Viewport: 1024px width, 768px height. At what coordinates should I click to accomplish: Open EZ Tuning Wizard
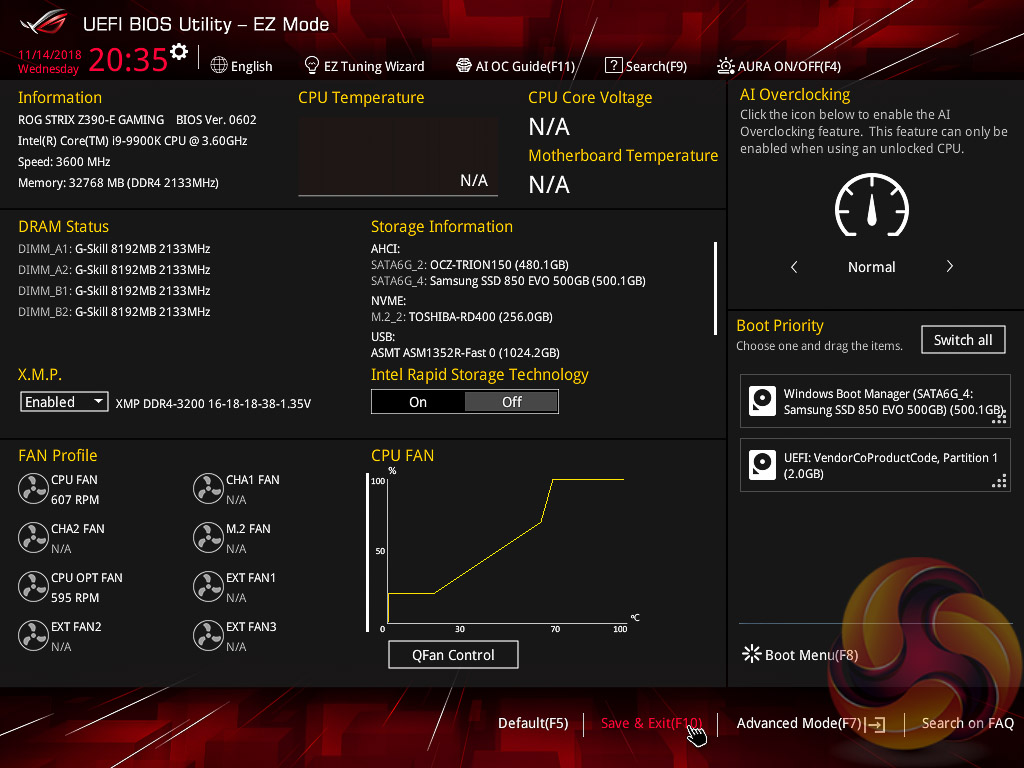coord(364,66)
